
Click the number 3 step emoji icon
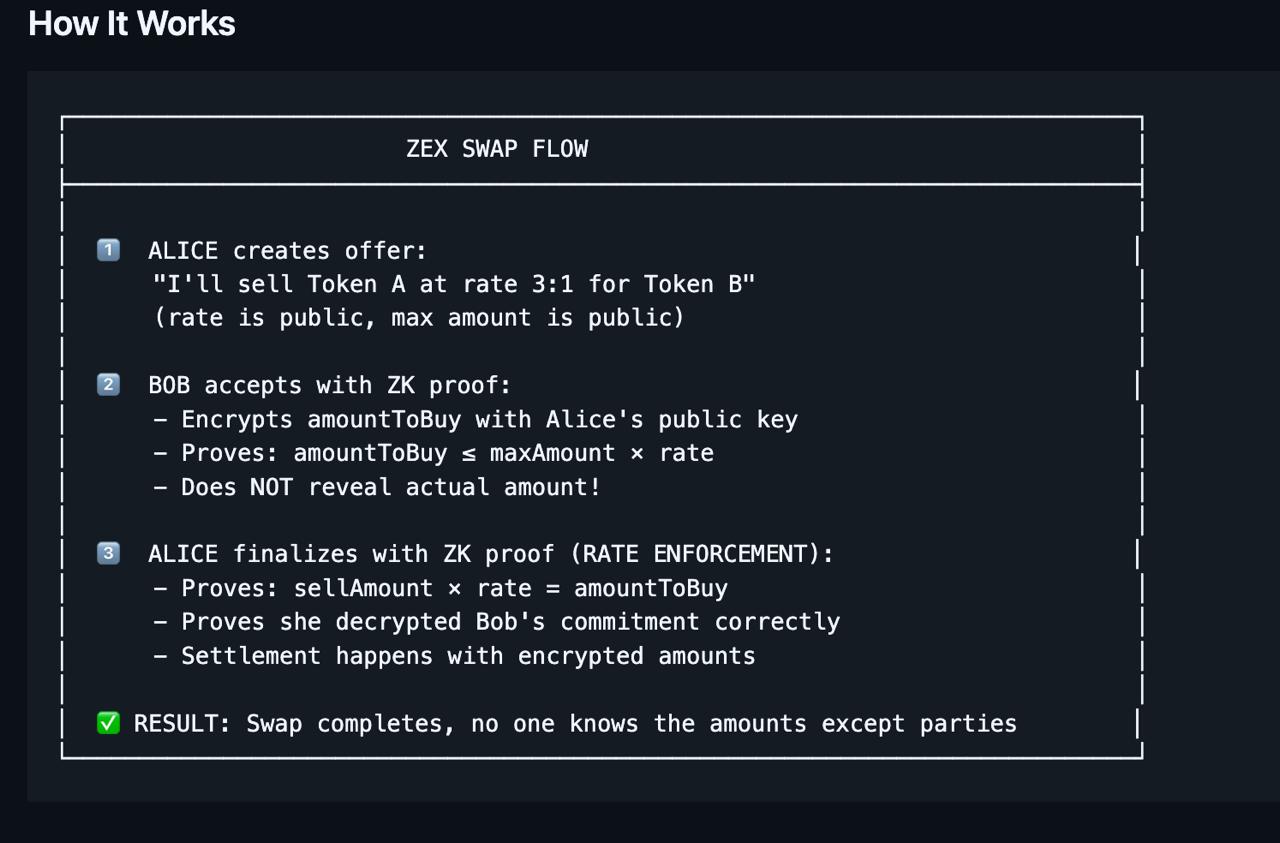pos(108,553)
